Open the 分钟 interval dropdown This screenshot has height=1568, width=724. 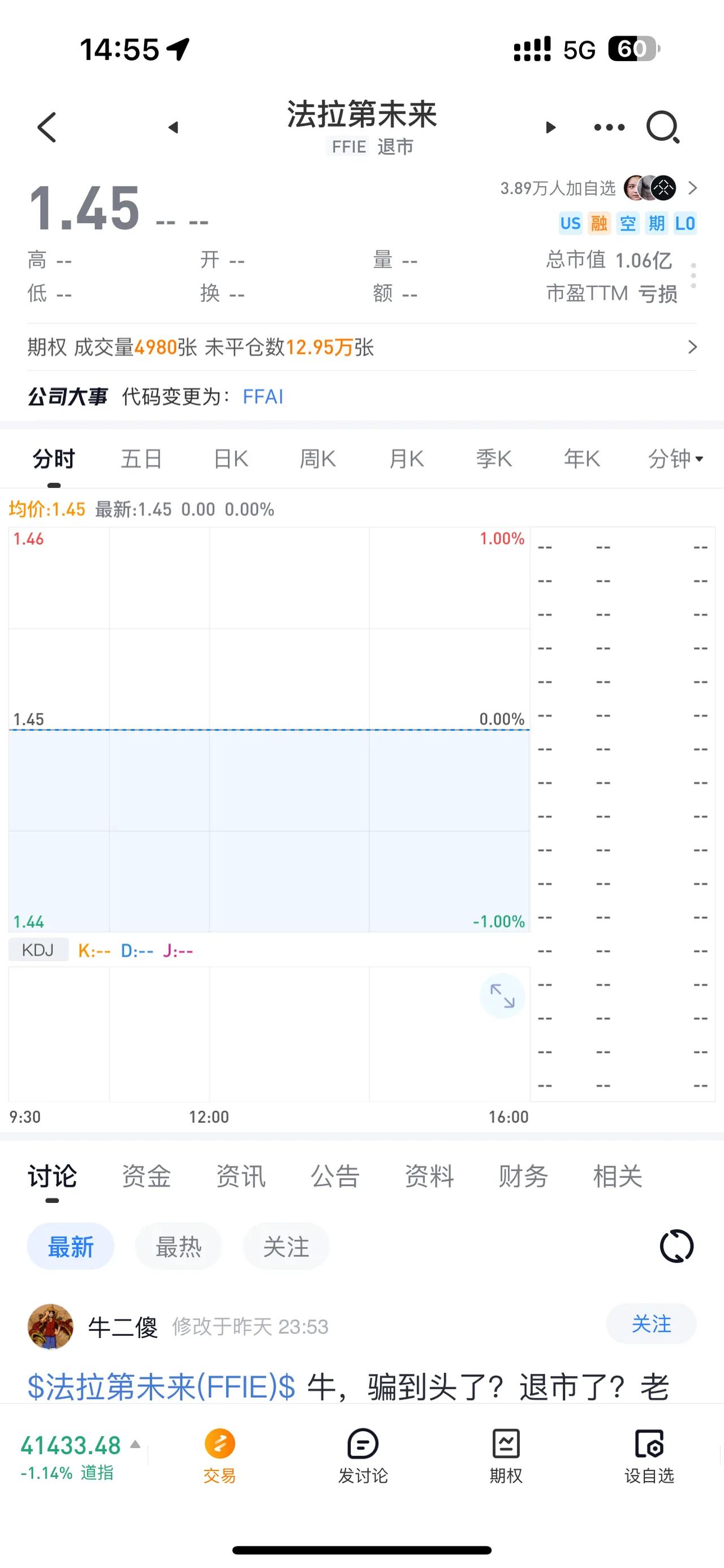[x=675, y=458]
